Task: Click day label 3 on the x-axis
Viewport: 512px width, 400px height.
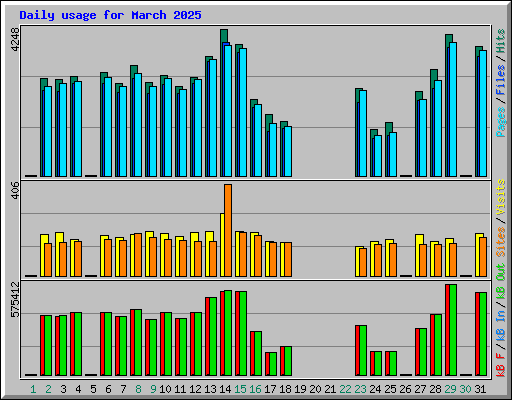Action: [x=63, y=389]
